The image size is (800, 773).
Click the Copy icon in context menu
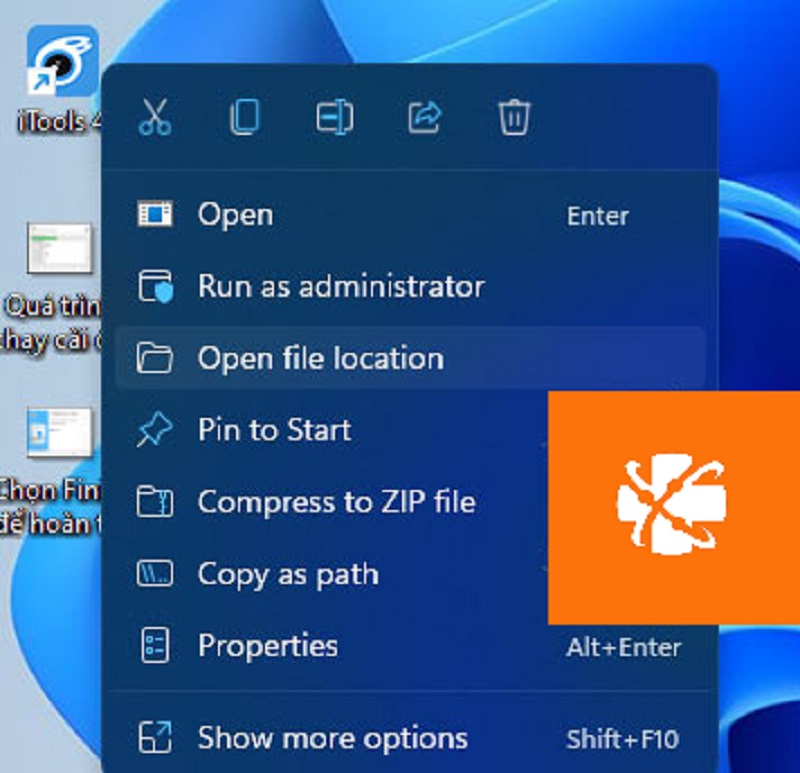[245, 117]
